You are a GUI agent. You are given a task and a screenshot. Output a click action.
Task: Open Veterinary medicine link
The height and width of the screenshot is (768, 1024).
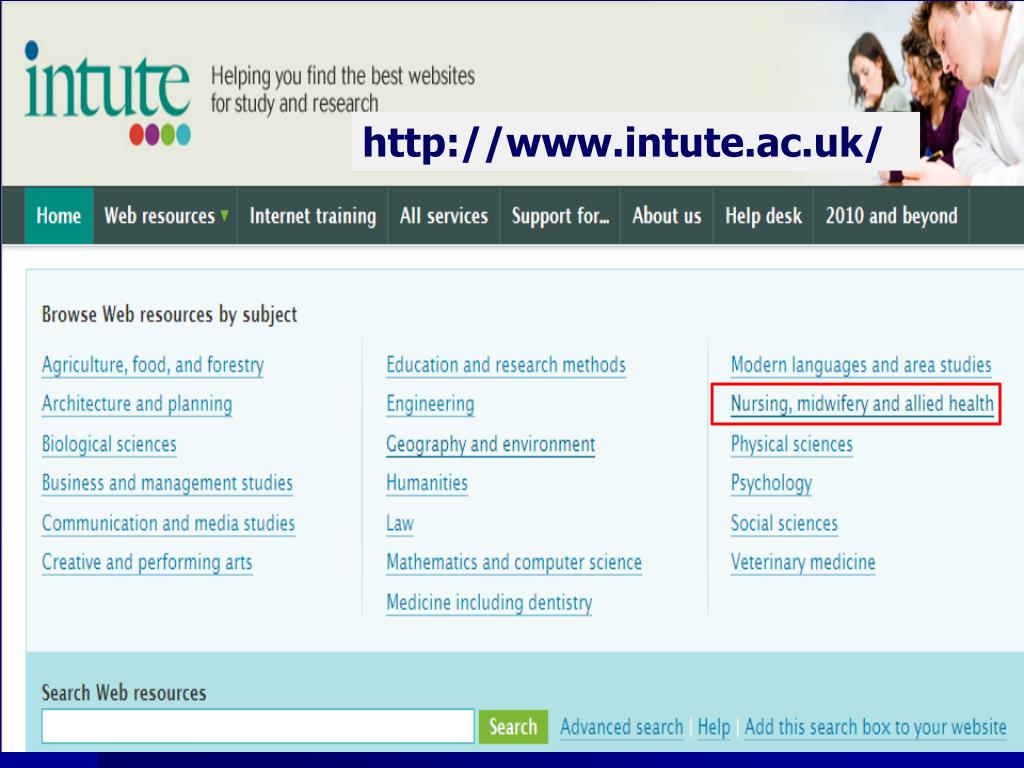[x=803, y=562]
